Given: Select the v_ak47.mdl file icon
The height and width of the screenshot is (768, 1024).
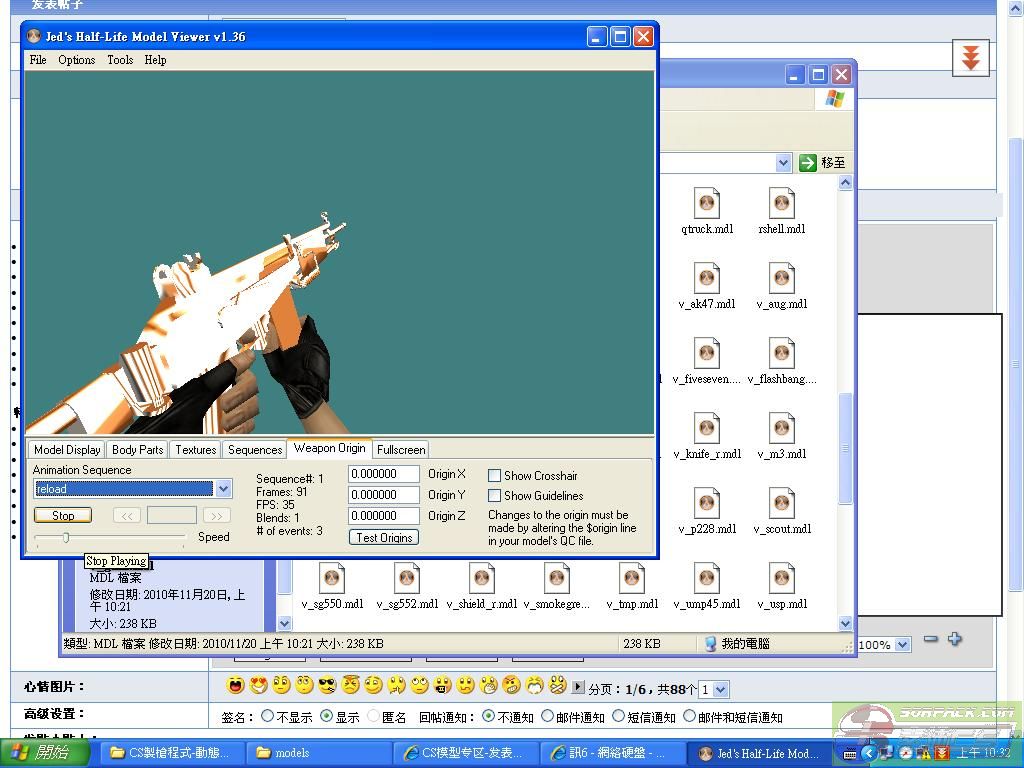Looking at the screenshot, I should pyautogui.click(x=707, y=279).
